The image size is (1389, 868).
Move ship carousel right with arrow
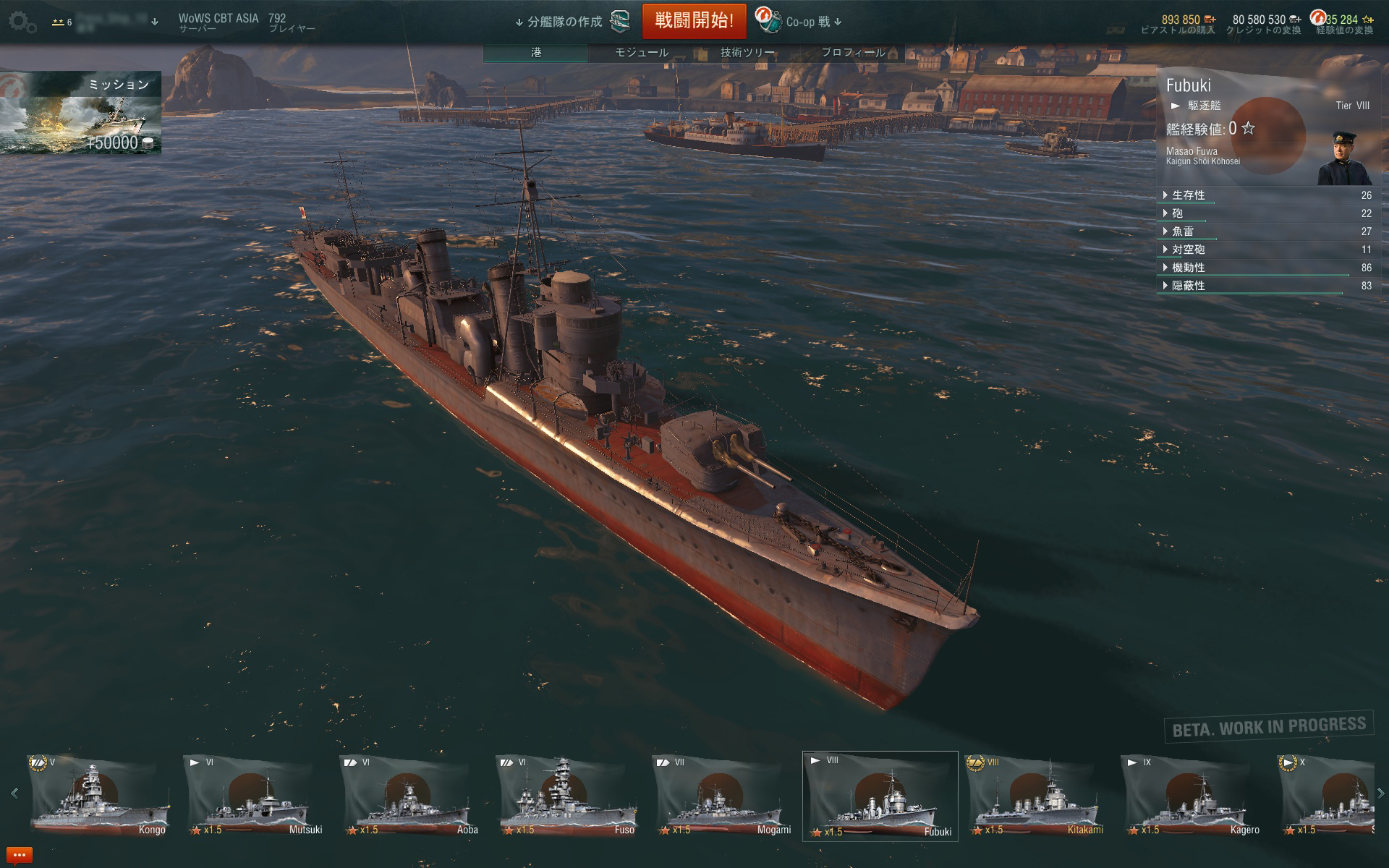point(1380,793)
